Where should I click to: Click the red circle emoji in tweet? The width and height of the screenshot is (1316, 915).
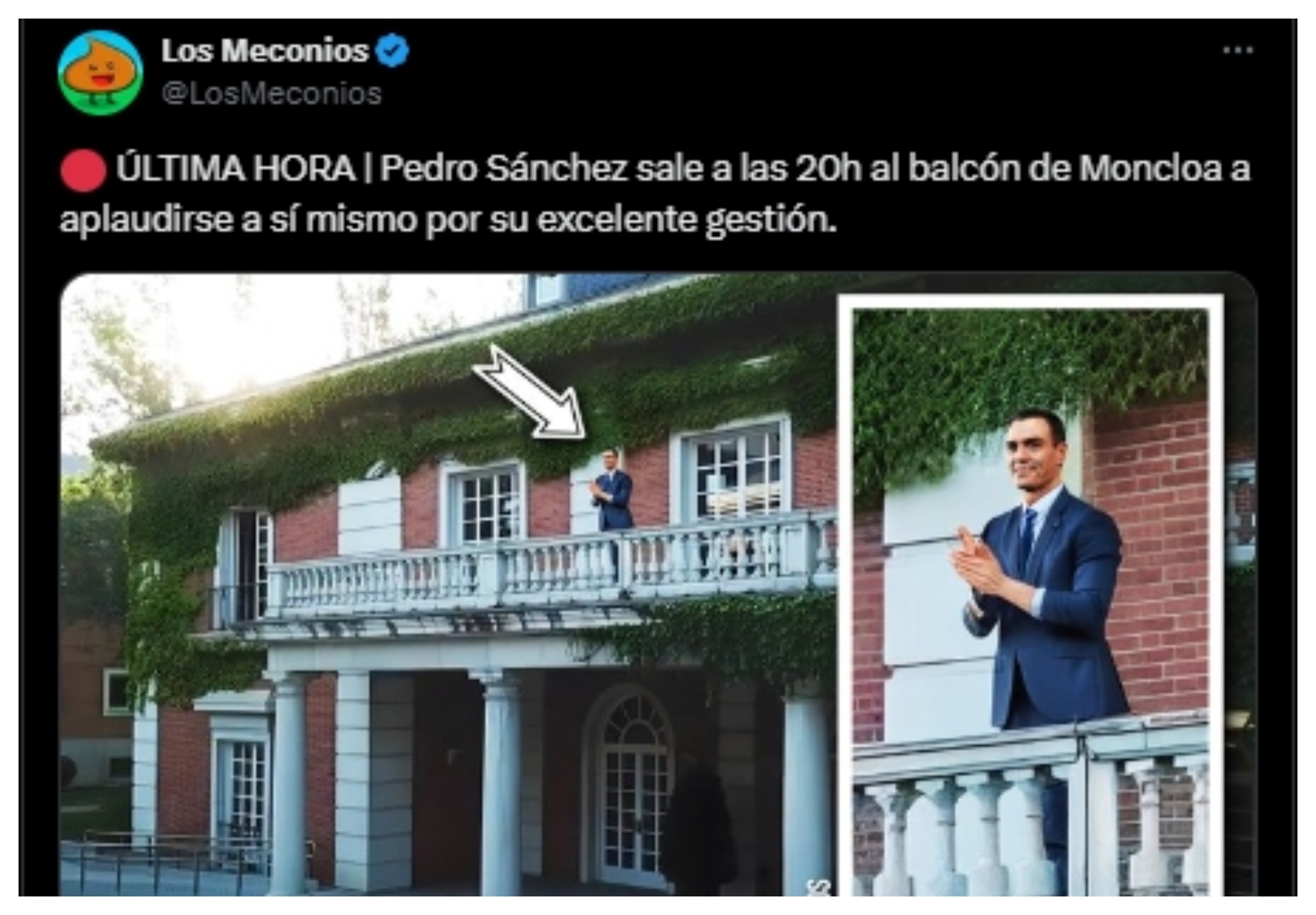(83, 170)
